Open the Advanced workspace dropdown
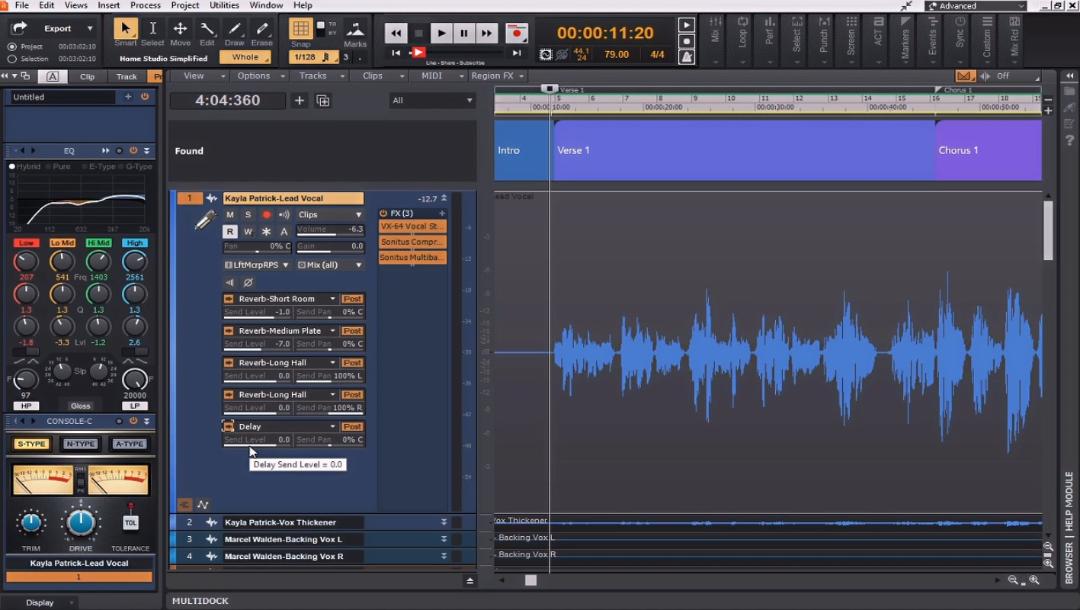The height and width of the screenshot is (610, 1080). tap(976, 6)
